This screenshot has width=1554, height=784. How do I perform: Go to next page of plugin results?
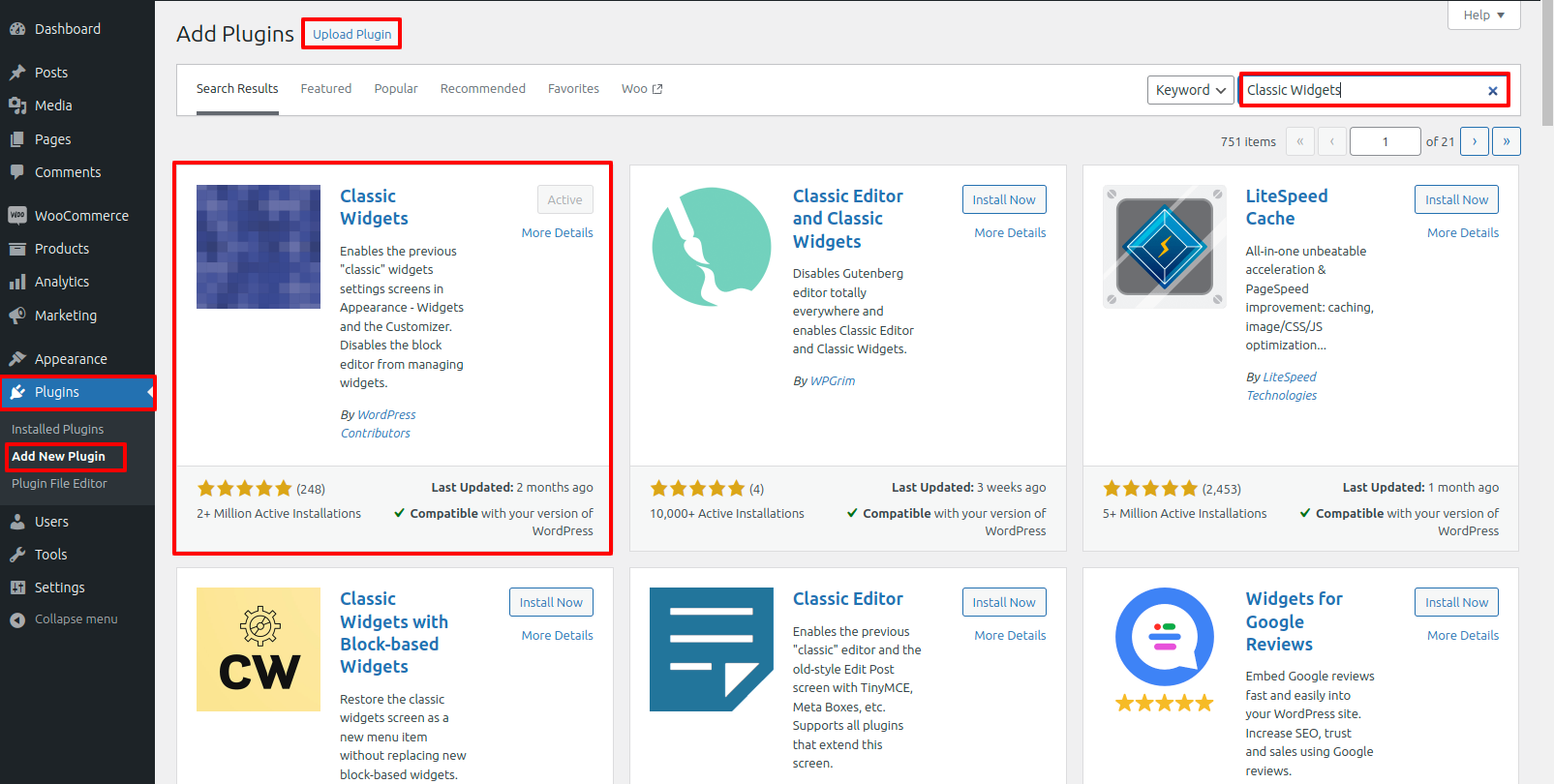click(x=1475, y=141)
